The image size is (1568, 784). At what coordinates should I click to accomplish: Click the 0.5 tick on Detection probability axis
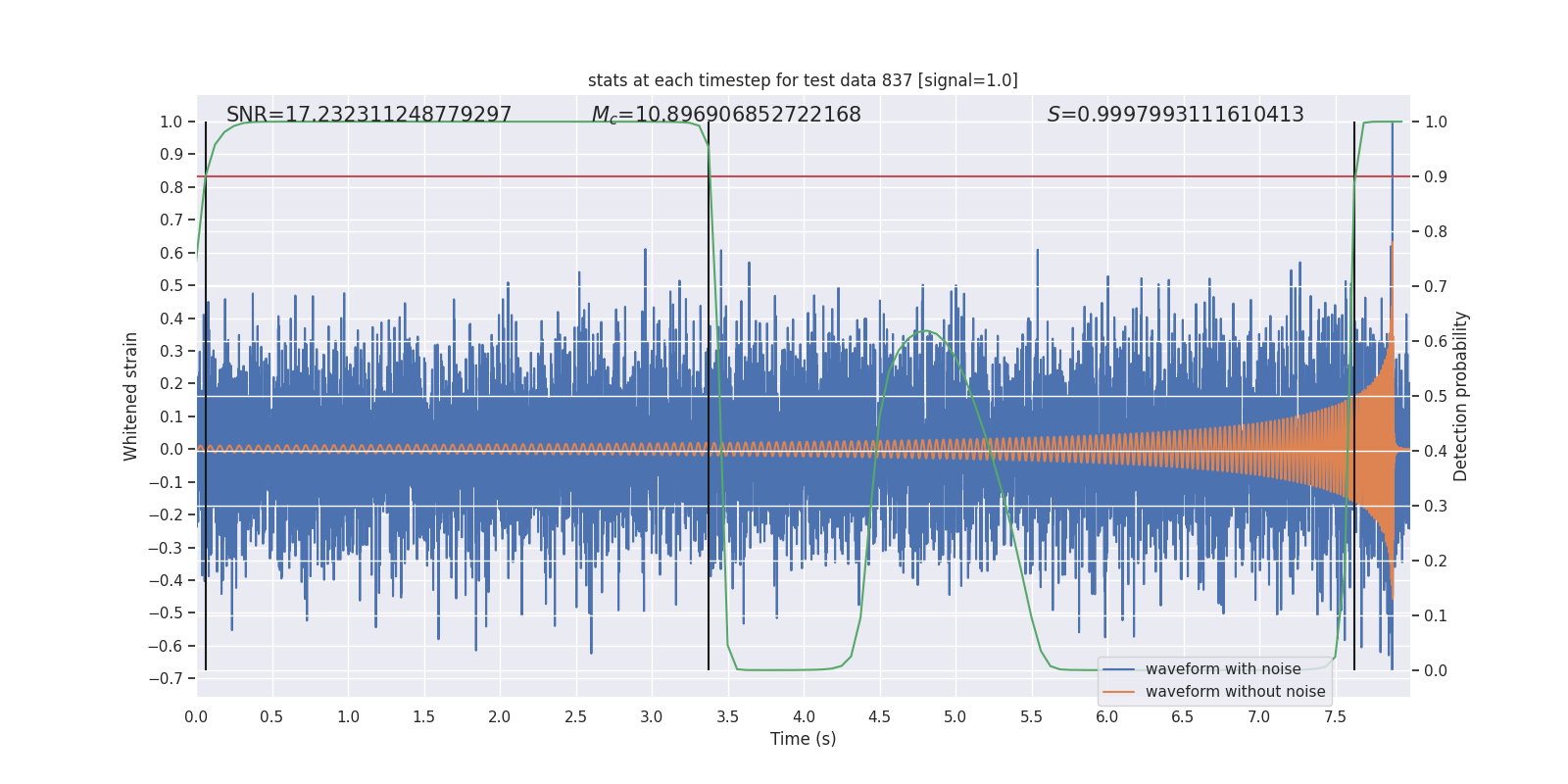[x=1436, y=397]
